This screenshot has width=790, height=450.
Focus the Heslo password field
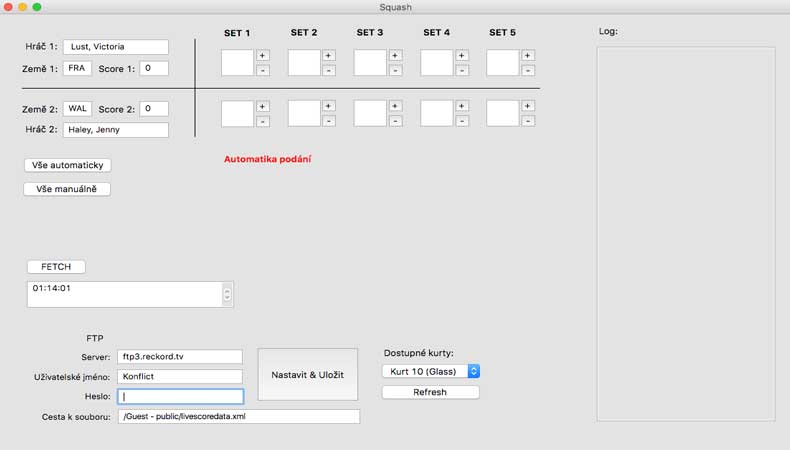pyautogui.click(x=180, y=396)
